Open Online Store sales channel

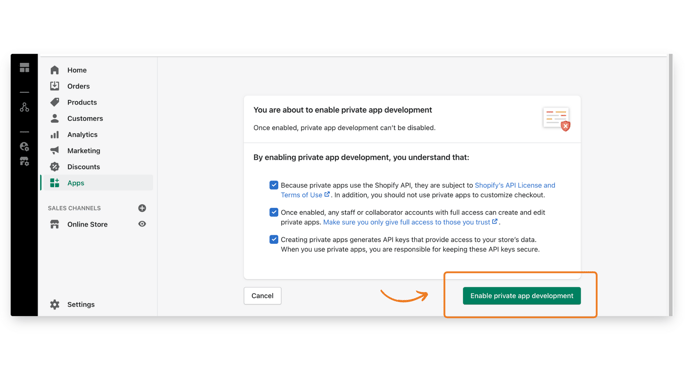[87, 225]
